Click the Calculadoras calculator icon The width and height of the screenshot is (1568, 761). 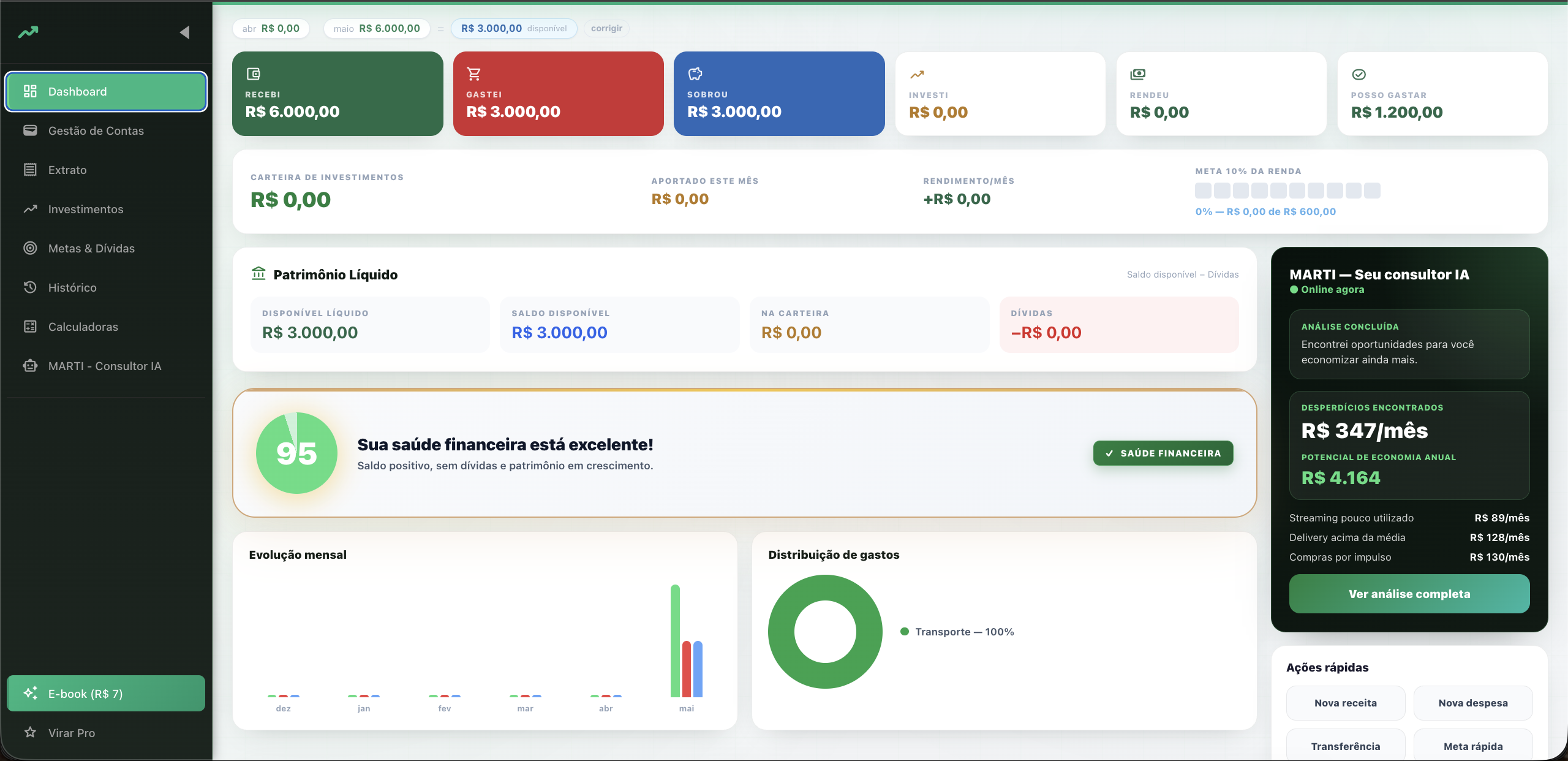click(30, 327)
